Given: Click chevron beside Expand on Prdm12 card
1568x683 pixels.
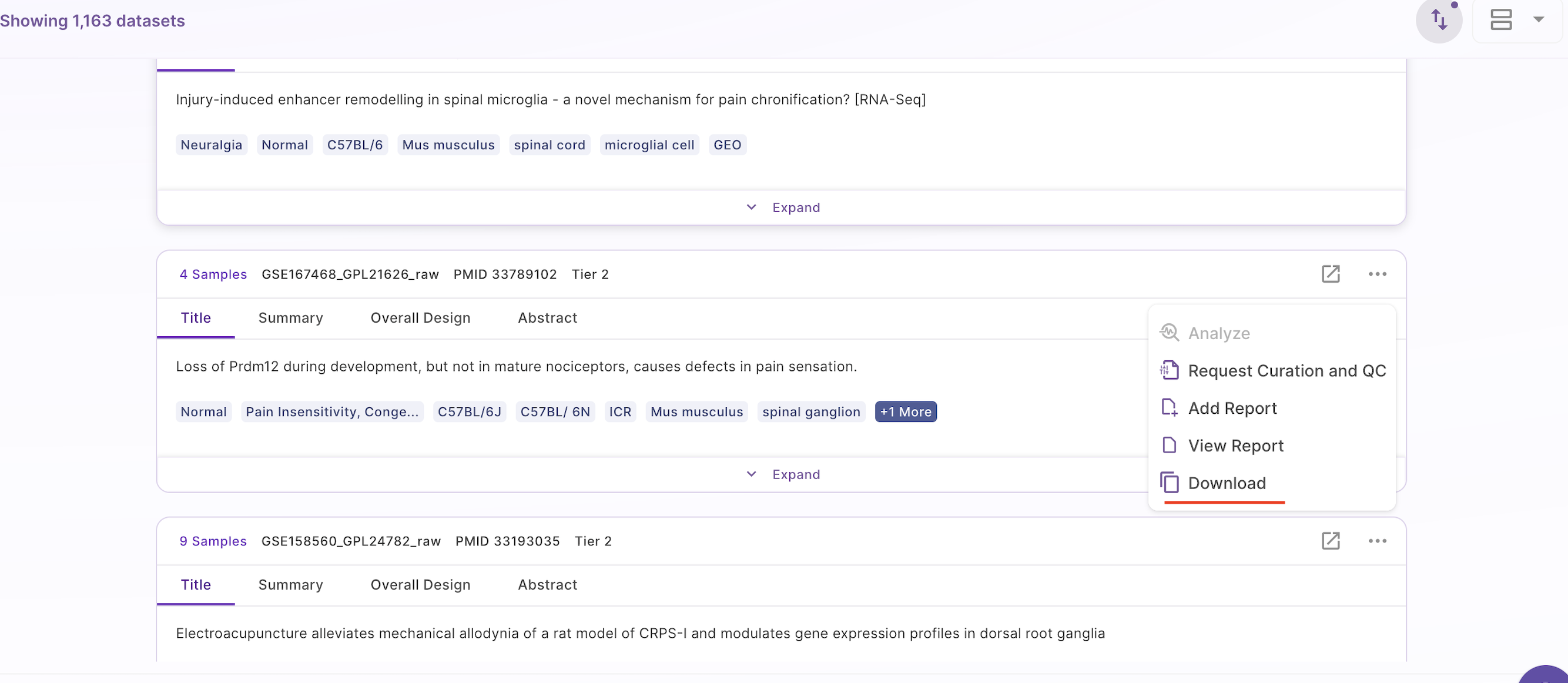Looking at the screenshot, I should (751, 474).
